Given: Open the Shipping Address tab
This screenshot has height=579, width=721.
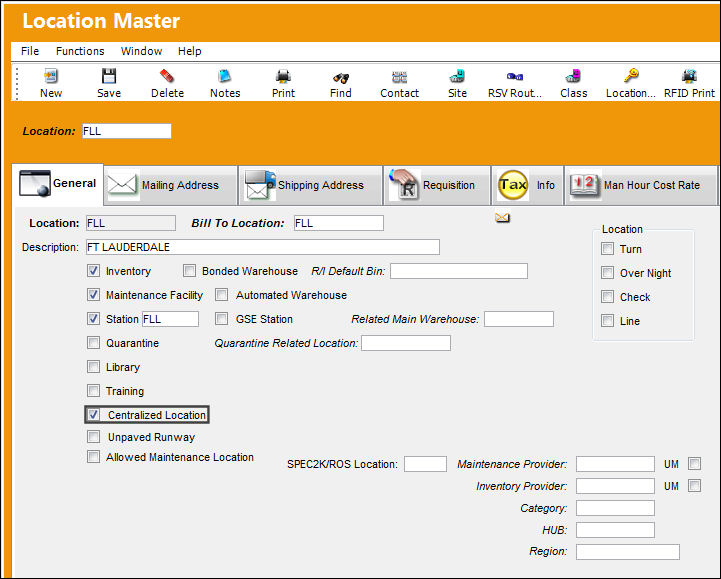Looking at the screenshot, I should [x=310, y=185].
